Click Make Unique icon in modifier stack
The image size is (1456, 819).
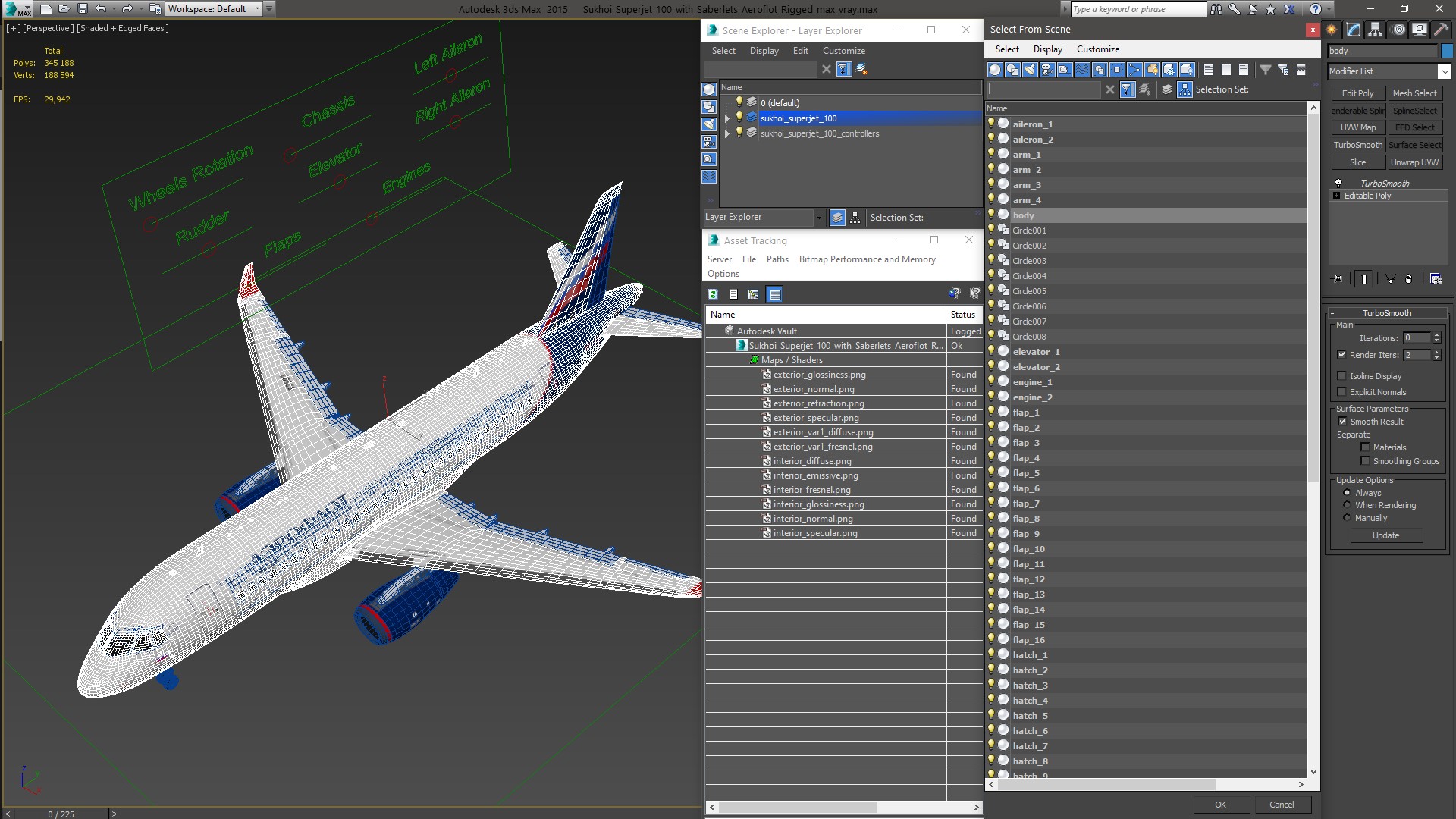(x=1391, y=279)
